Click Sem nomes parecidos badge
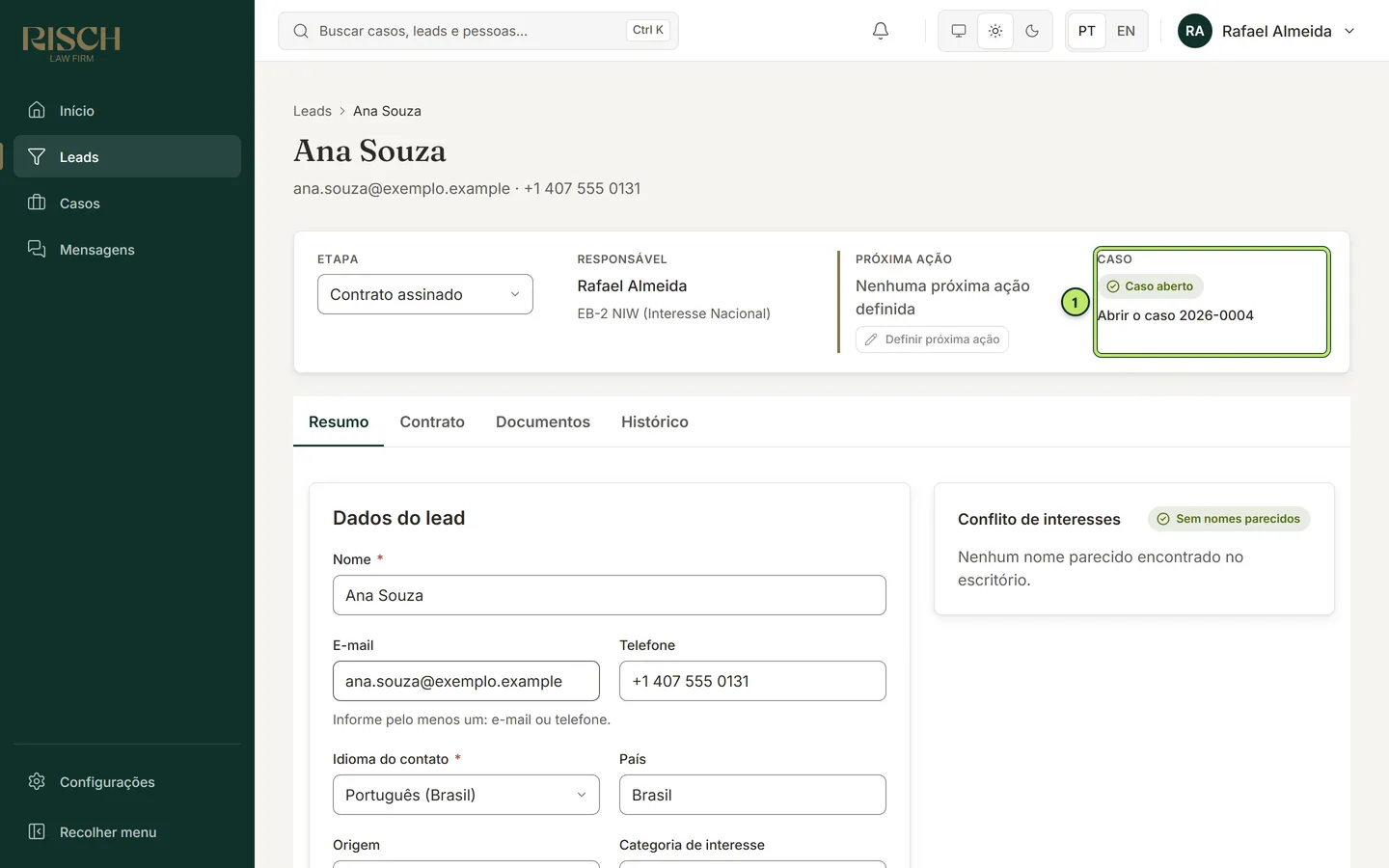This screenshot has height=868, width=1389. (1229, 519)
